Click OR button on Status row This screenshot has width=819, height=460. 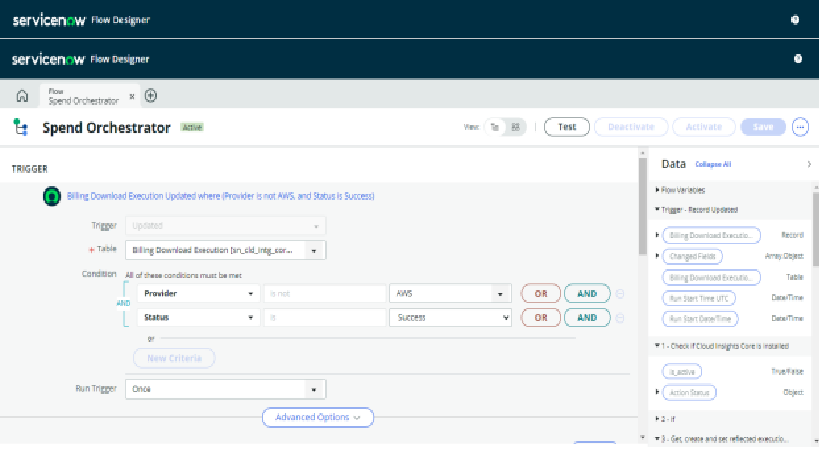[541, 317]
